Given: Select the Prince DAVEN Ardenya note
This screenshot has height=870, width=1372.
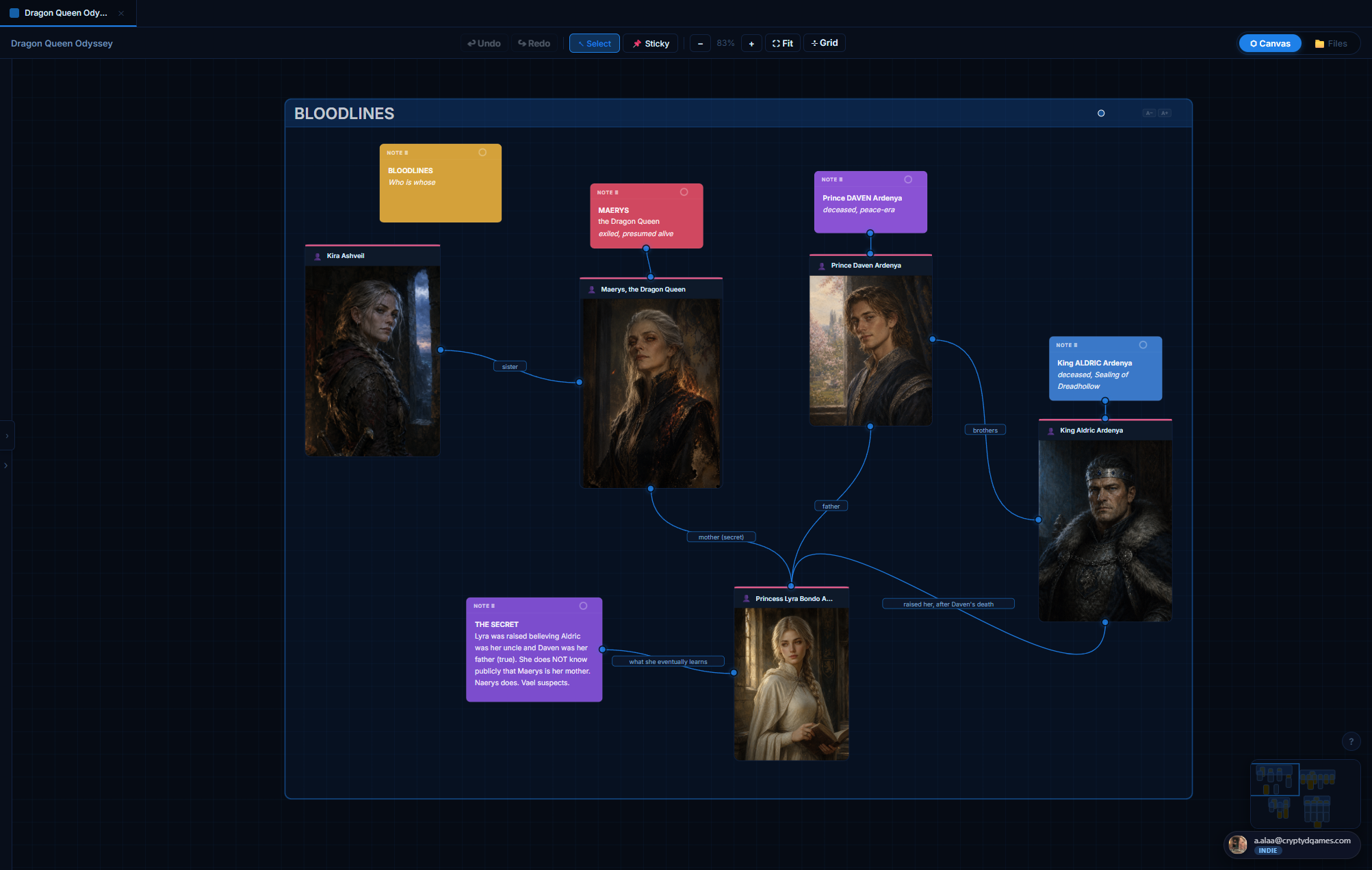Looking at the screenshot, I should coord(870,202).
